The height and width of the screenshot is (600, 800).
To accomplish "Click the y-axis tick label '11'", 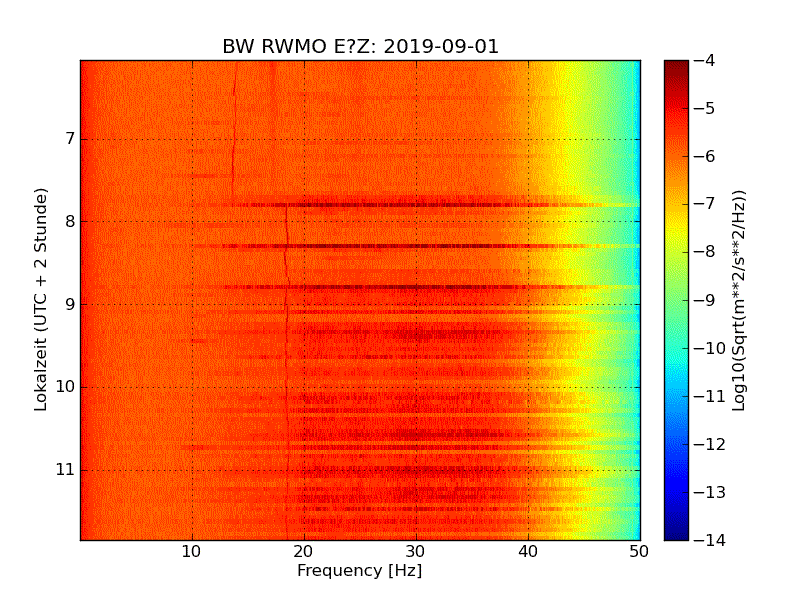I will click(x=65, y=469).
